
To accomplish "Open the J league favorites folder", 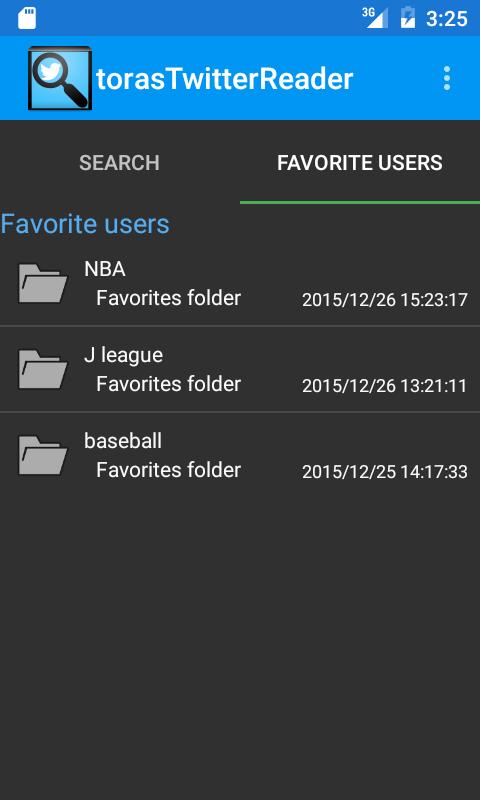I will [240, 369].
